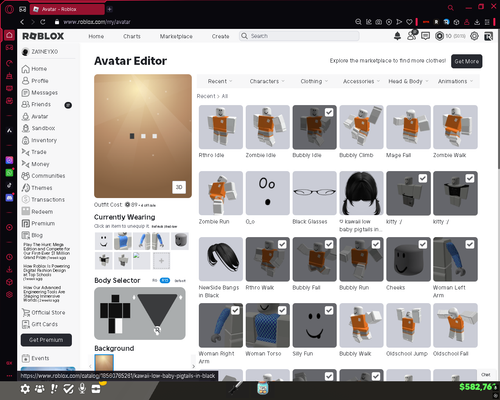Take a snapshot with camera toolbar icon
Image resolution: width=500 pixels, height=400 pixels.
pos(379,22)
